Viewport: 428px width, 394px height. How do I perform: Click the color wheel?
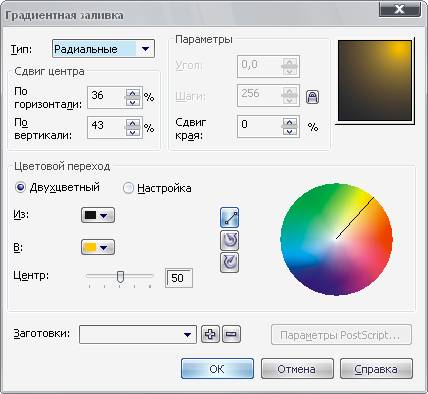point(336,239)
